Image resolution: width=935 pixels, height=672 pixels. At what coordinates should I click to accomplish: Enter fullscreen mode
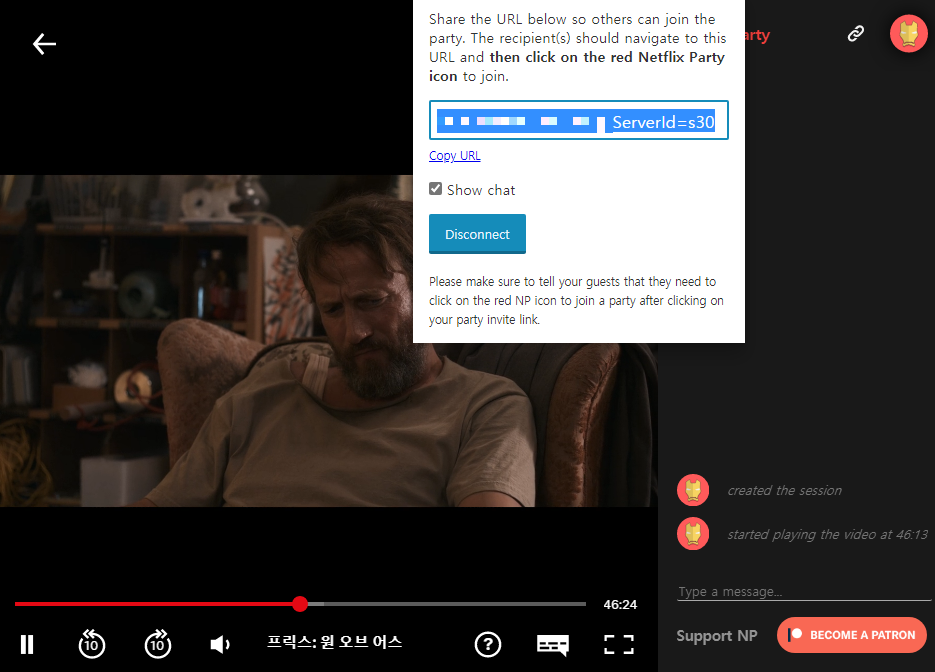tap(618, 644)
